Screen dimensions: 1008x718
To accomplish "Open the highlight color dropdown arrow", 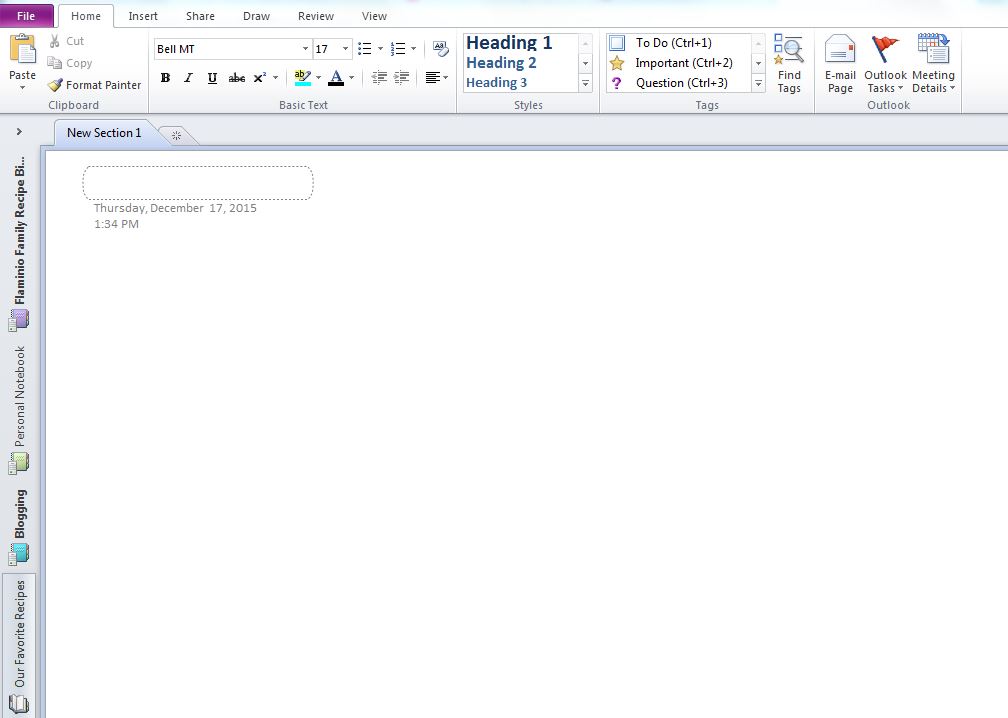I will pos(318,78).
